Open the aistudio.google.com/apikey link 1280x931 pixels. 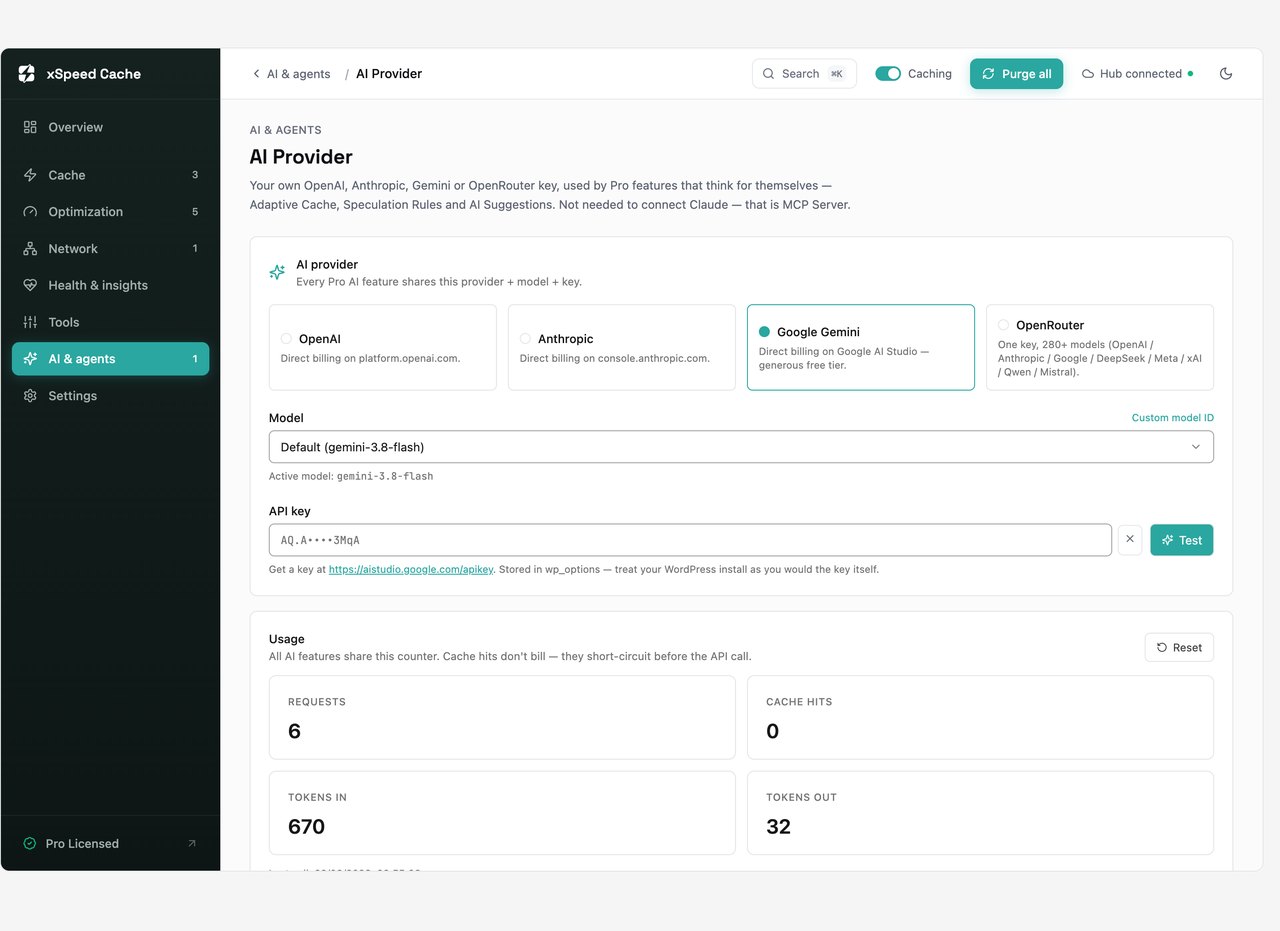click(x=411, y=569)
